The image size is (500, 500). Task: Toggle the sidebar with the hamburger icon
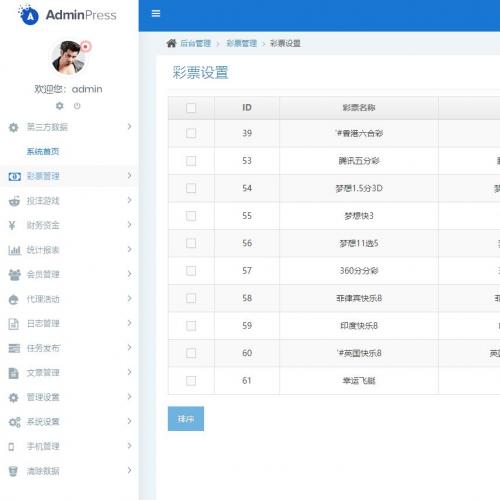[156, 13]
